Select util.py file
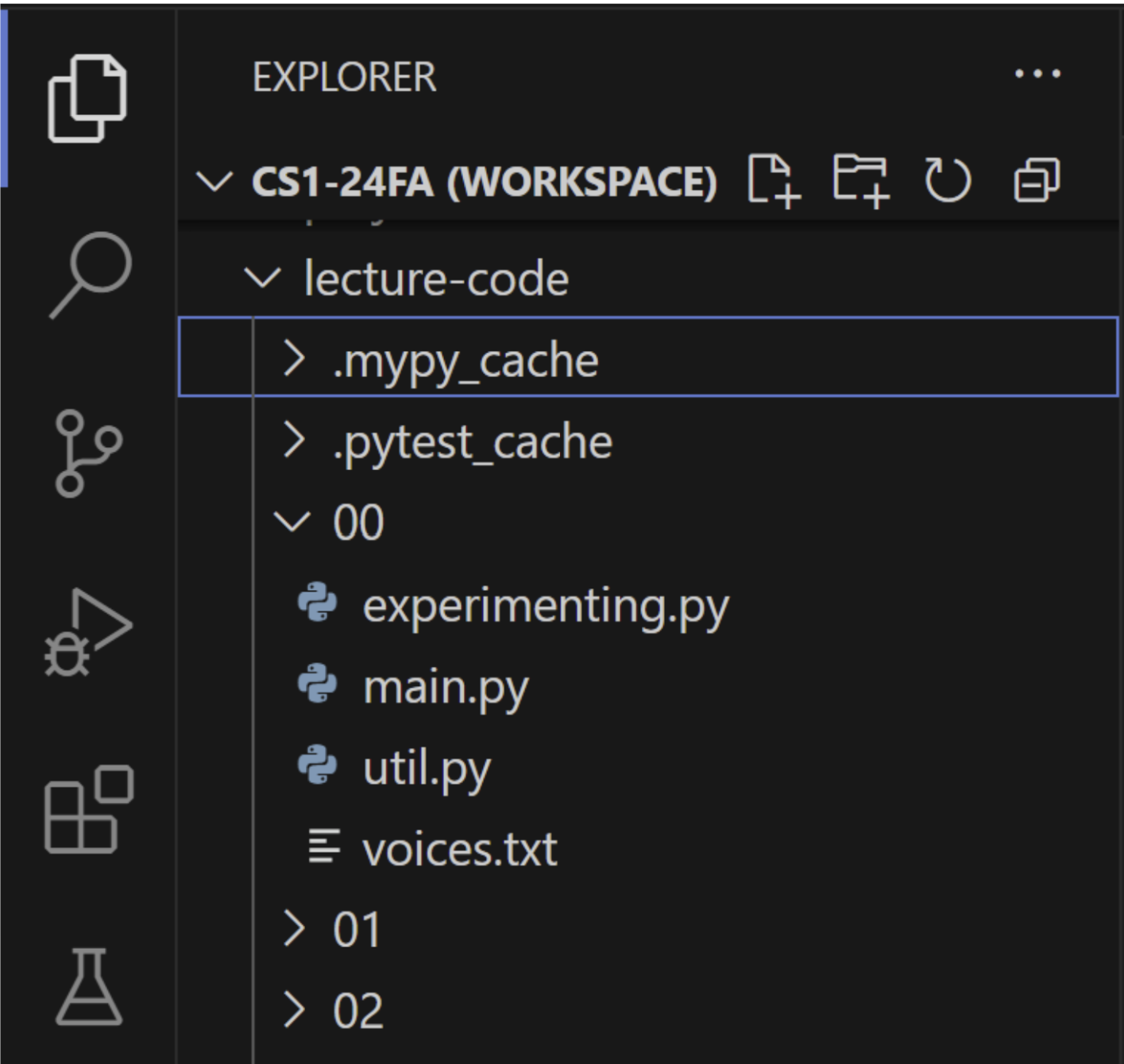Image resolution: width=1124 pixels, height=1064 pixels. [x=427, y=769]
